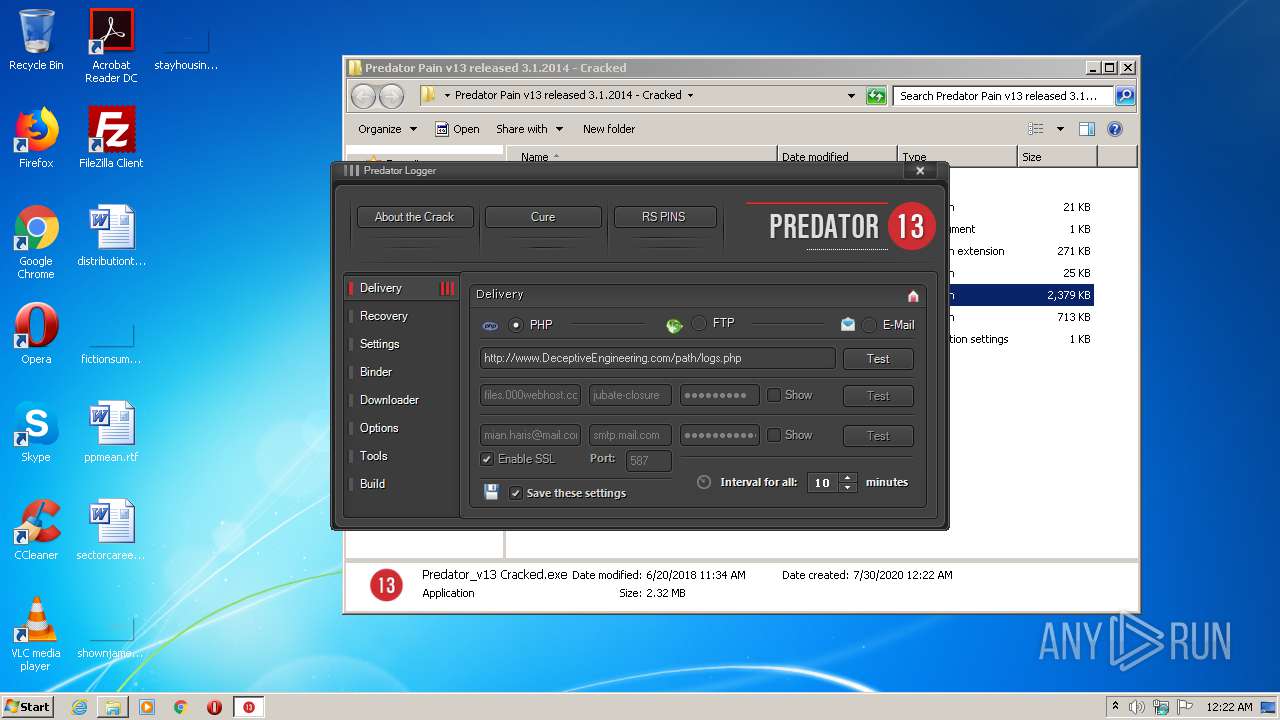Select the E-Mail delivery radio button
Image resolution: width=1280 pixels, height=720 pixels.
[869, 325]
